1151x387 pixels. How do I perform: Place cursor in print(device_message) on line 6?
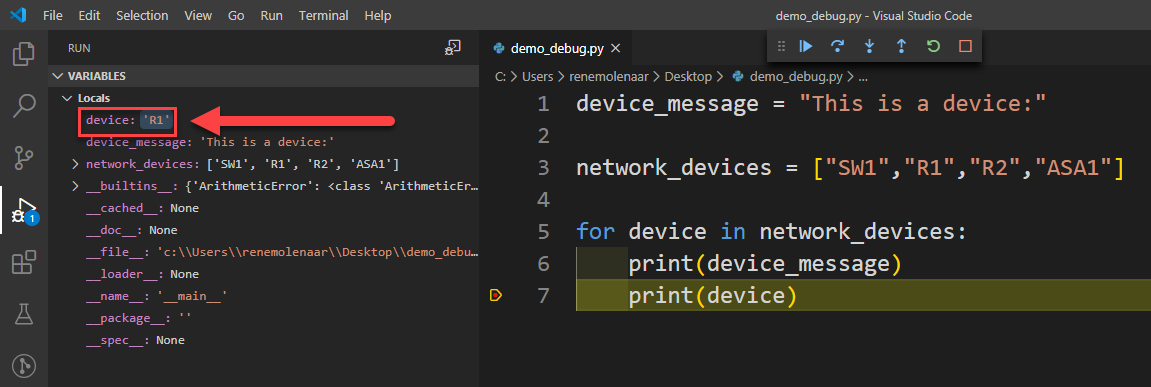click(x=764, y=264)
